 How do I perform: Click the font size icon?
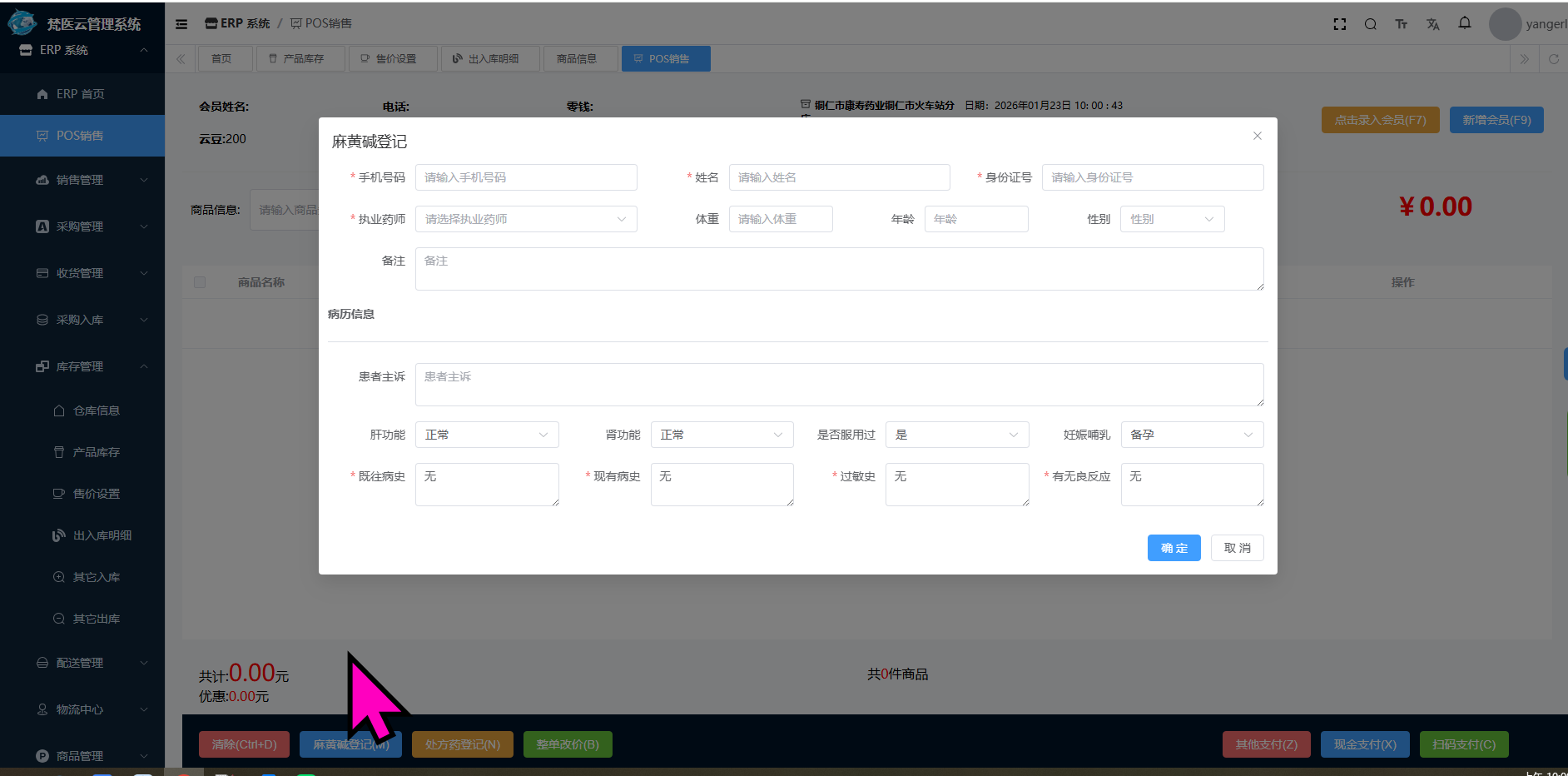(x=1402, y=24)
